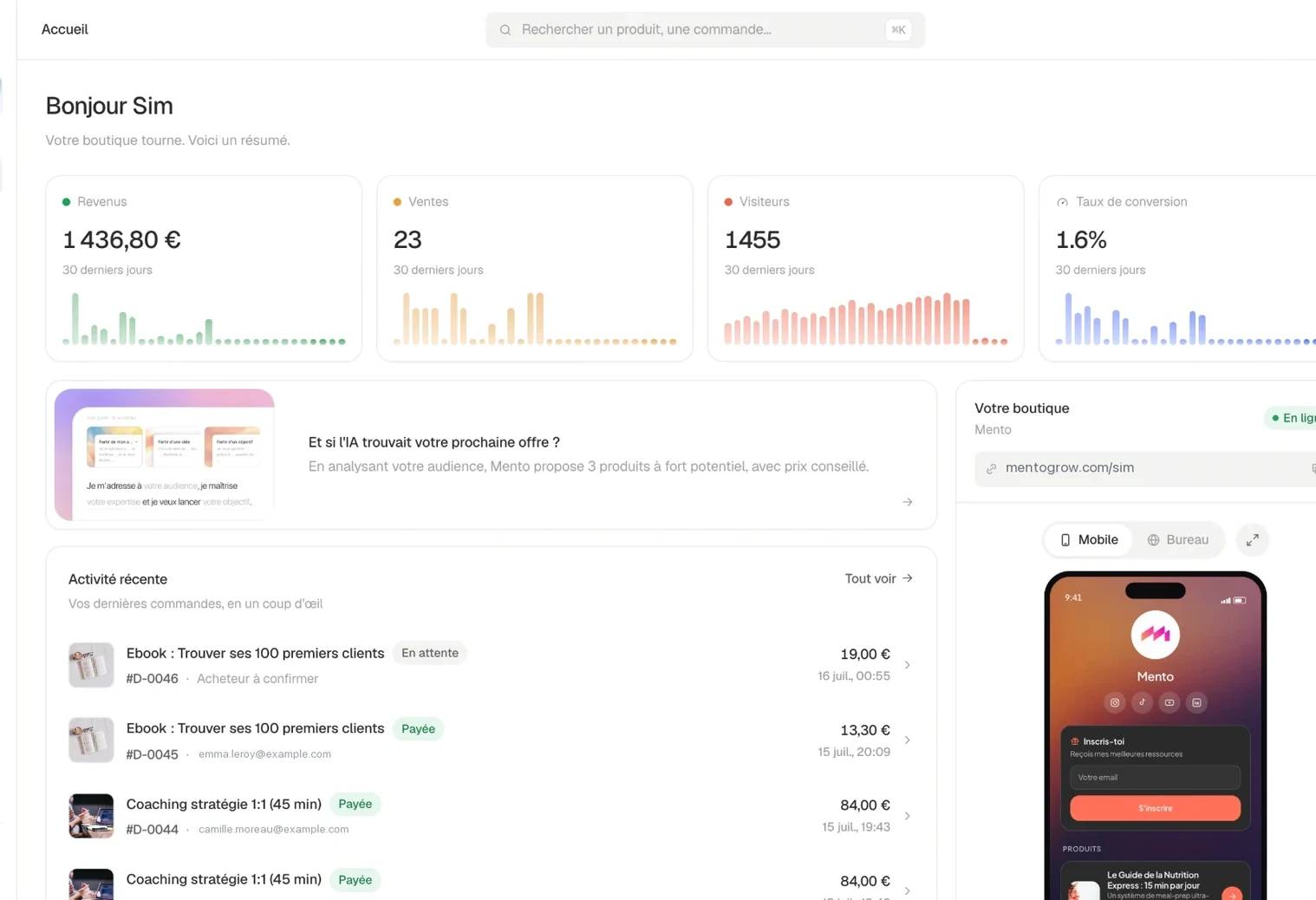Open Le Guide de la Nutrition Express product

tap(1156, 882)
